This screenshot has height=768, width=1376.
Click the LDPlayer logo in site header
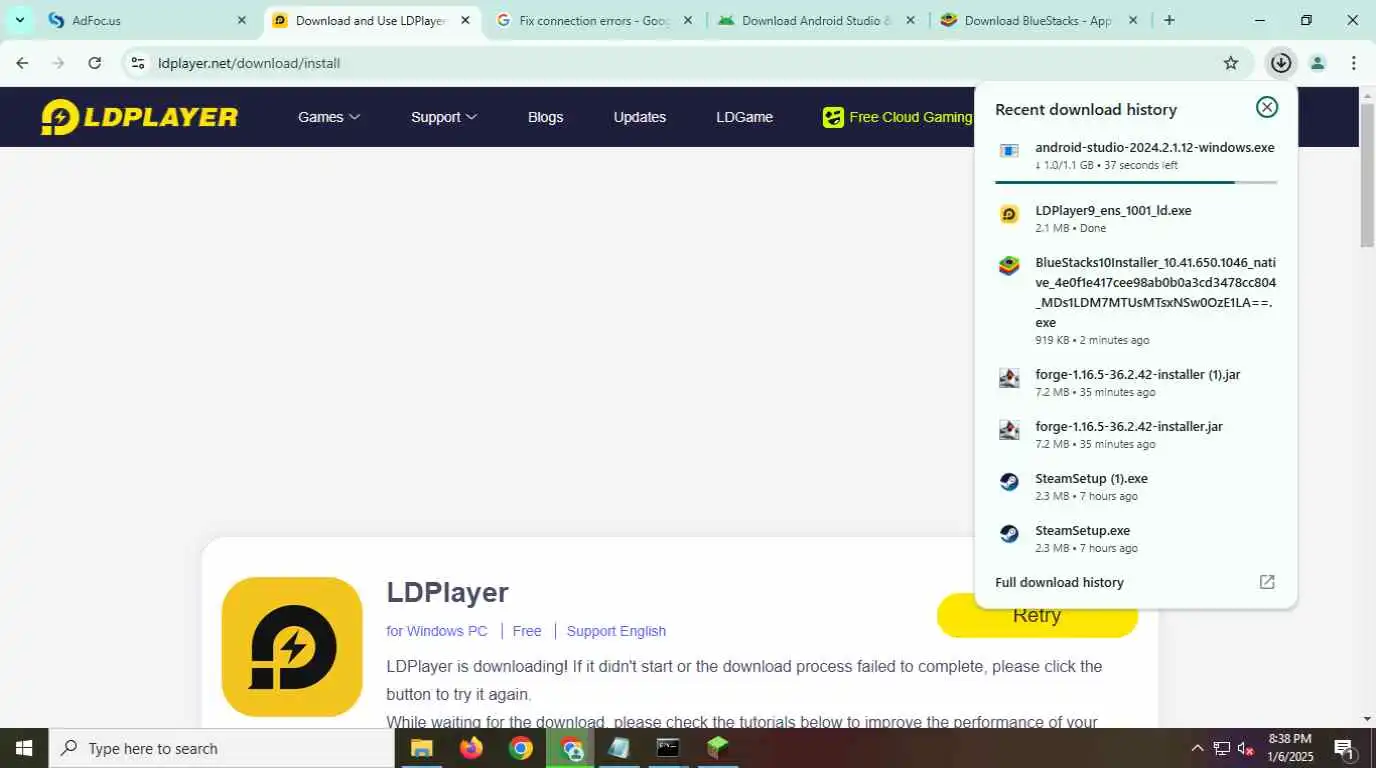click(139, 117)
